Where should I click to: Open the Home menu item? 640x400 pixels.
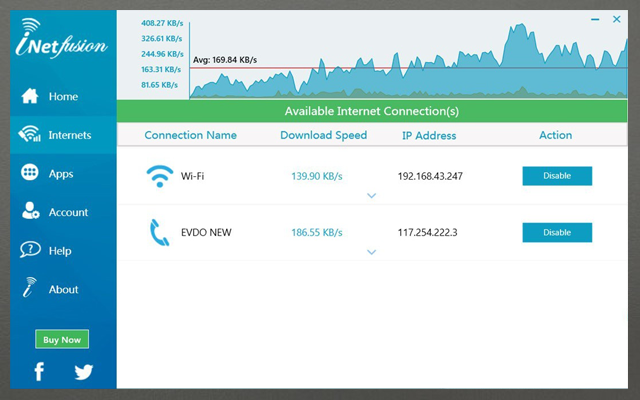(x=63, y=97)
